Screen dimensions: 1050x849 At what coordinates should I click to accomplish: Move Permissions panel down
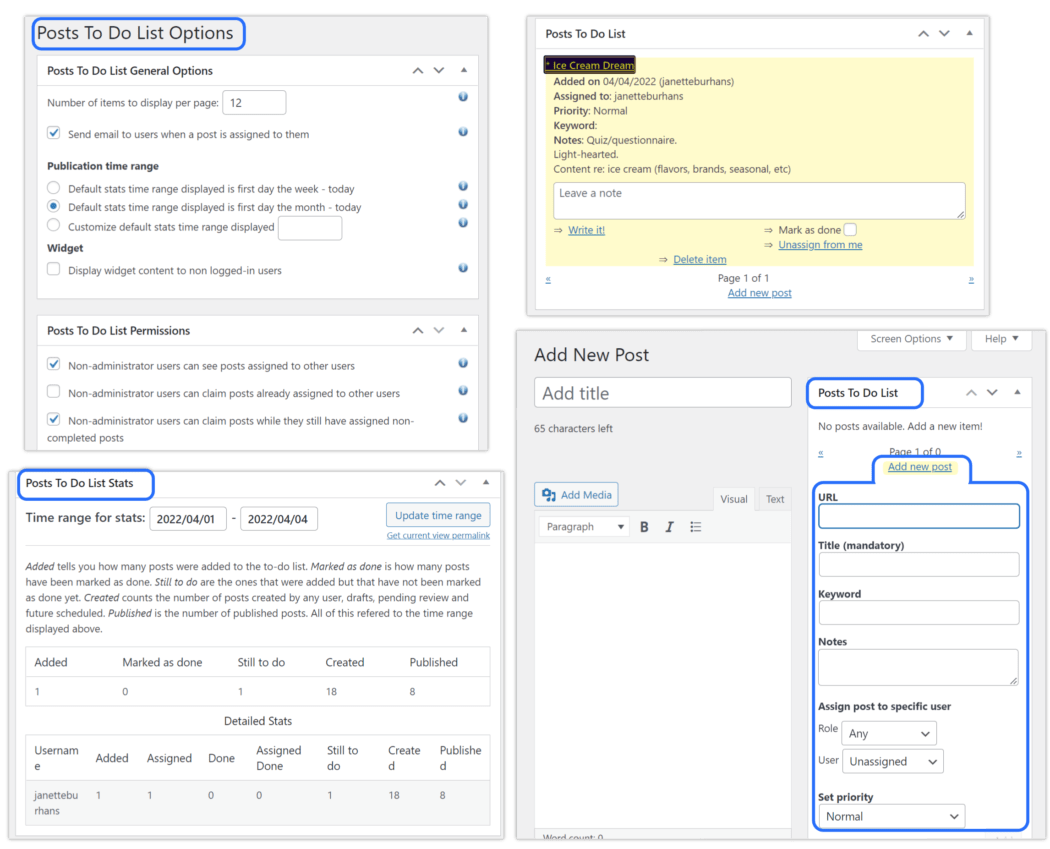tap(439, 330)
